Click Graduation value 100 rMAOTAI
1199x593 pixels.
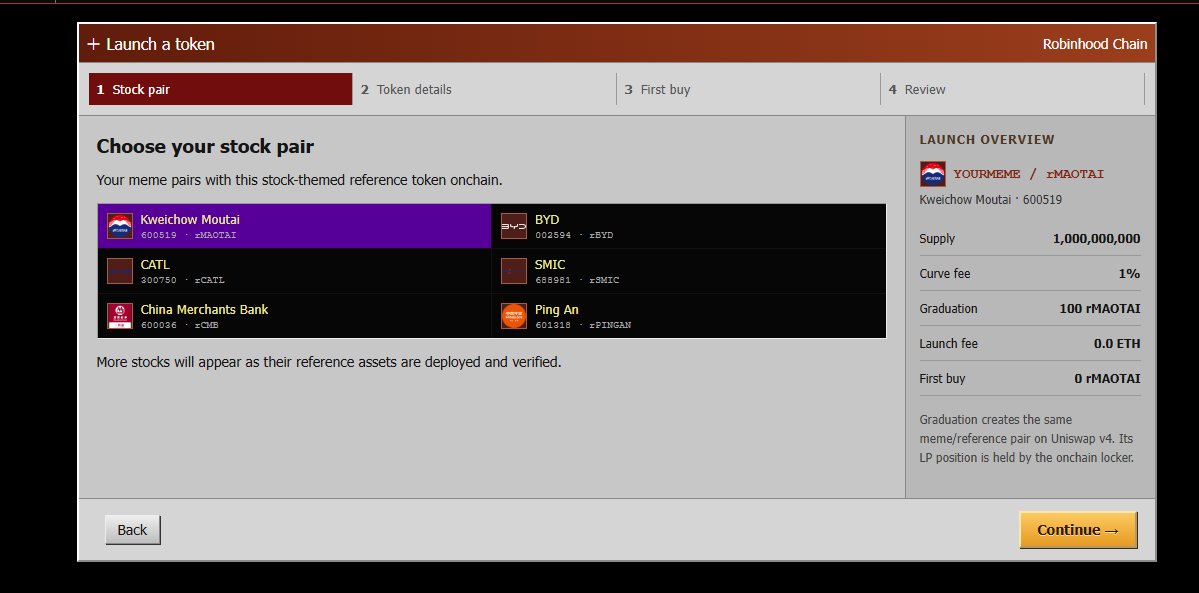[1100, 309]
